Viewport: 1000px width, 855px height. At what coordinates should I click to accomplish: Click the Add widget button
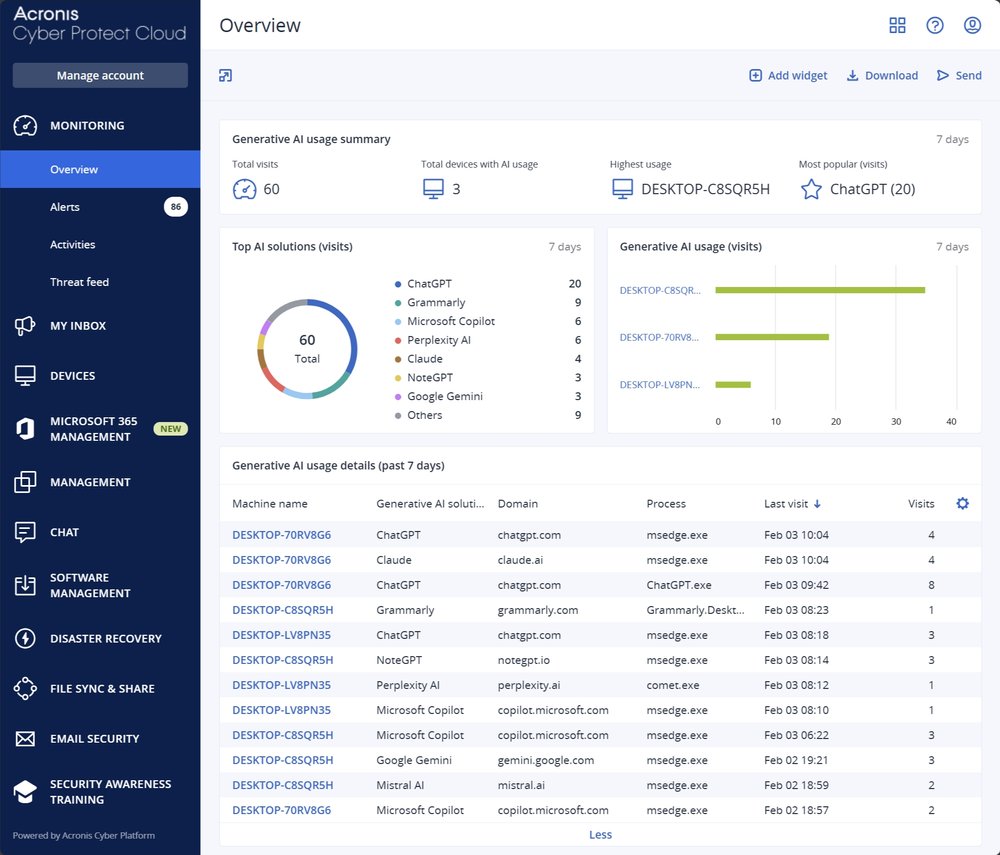(788, 75)
